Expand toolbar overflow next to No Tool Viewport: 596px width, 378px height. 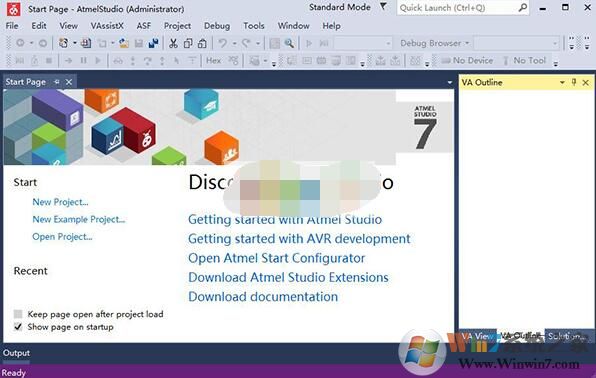pos(556,64)
